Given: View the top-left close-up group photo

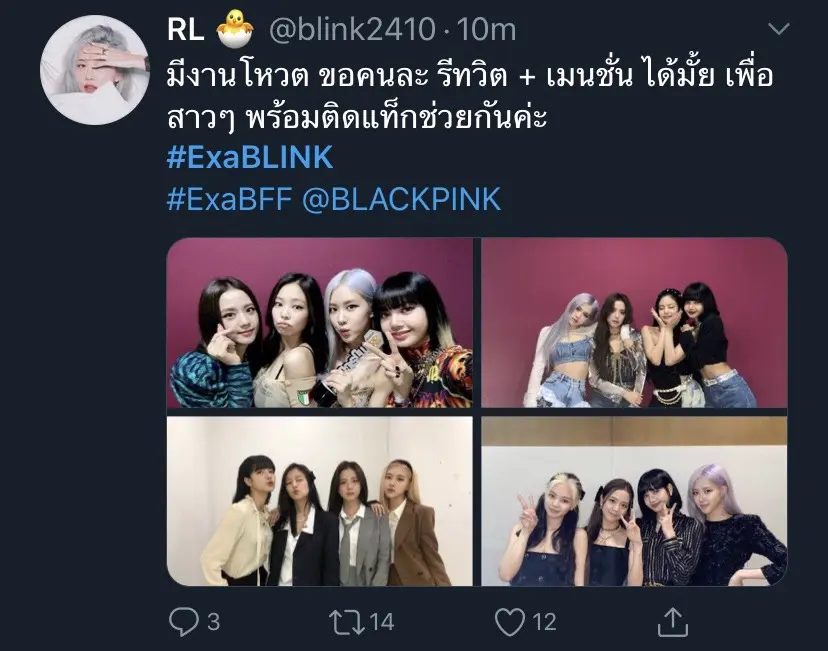Looking at the screenshot, I should (x=319, y=323).
